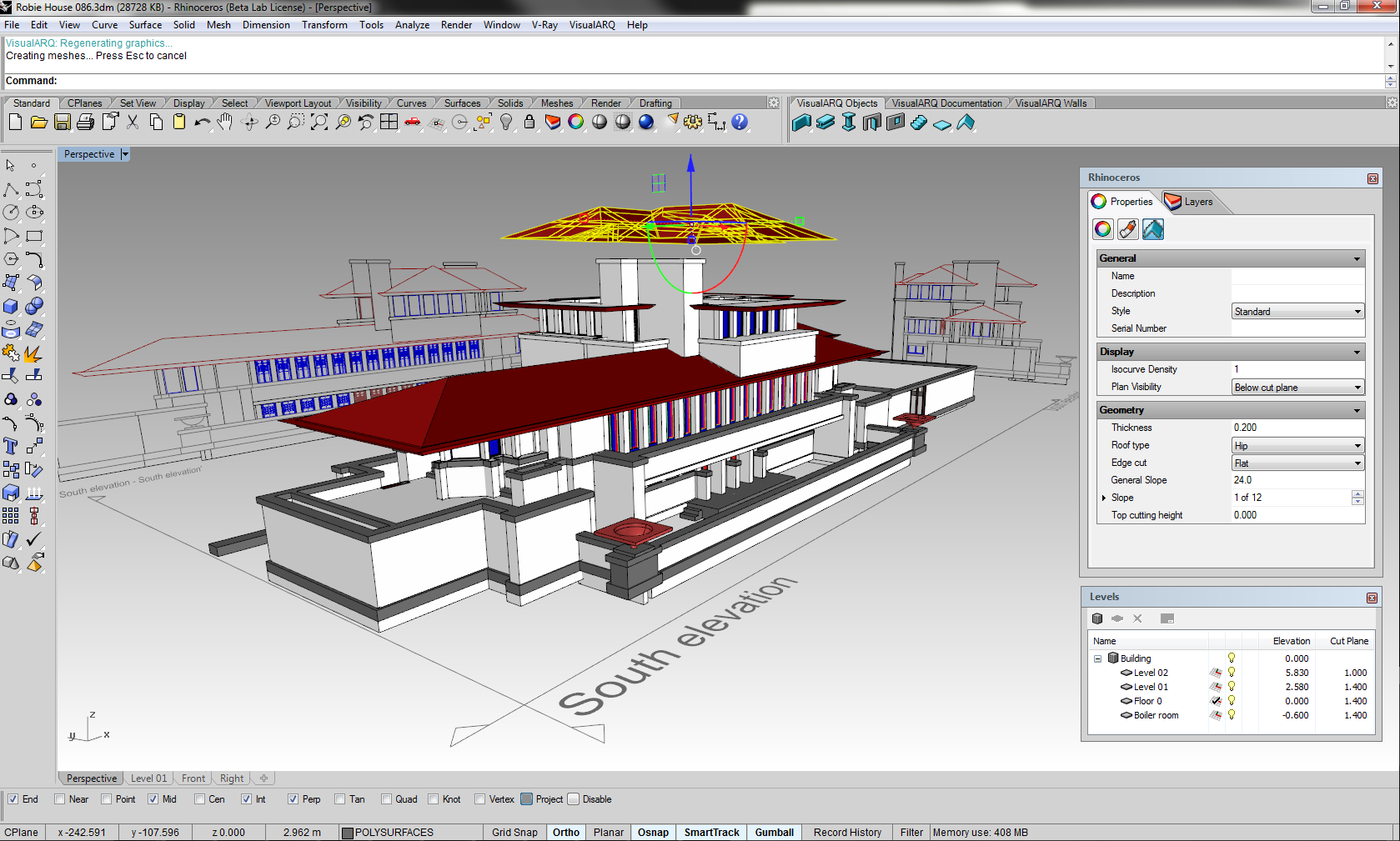The image size is (1400, 841).
Task: Select the VisualARQ Column tool icon
Action: click(x=848, y=123)
